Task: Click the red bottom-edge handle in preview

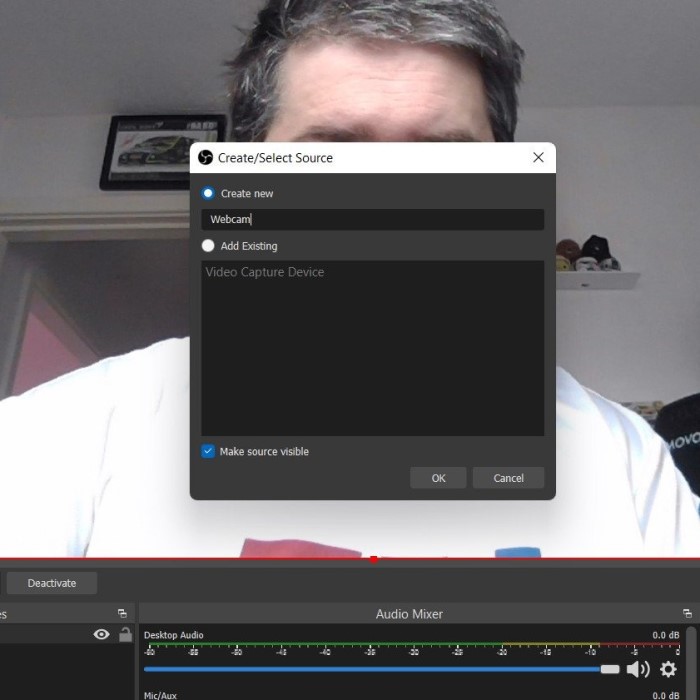Action: point(374,559)
